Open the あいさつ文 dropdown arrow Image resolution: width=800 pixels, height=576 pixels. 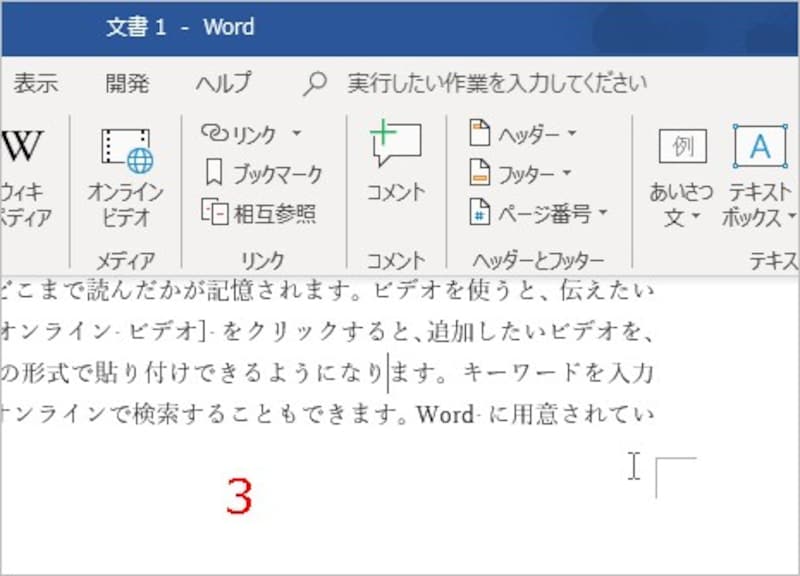[x=696, y=216]
